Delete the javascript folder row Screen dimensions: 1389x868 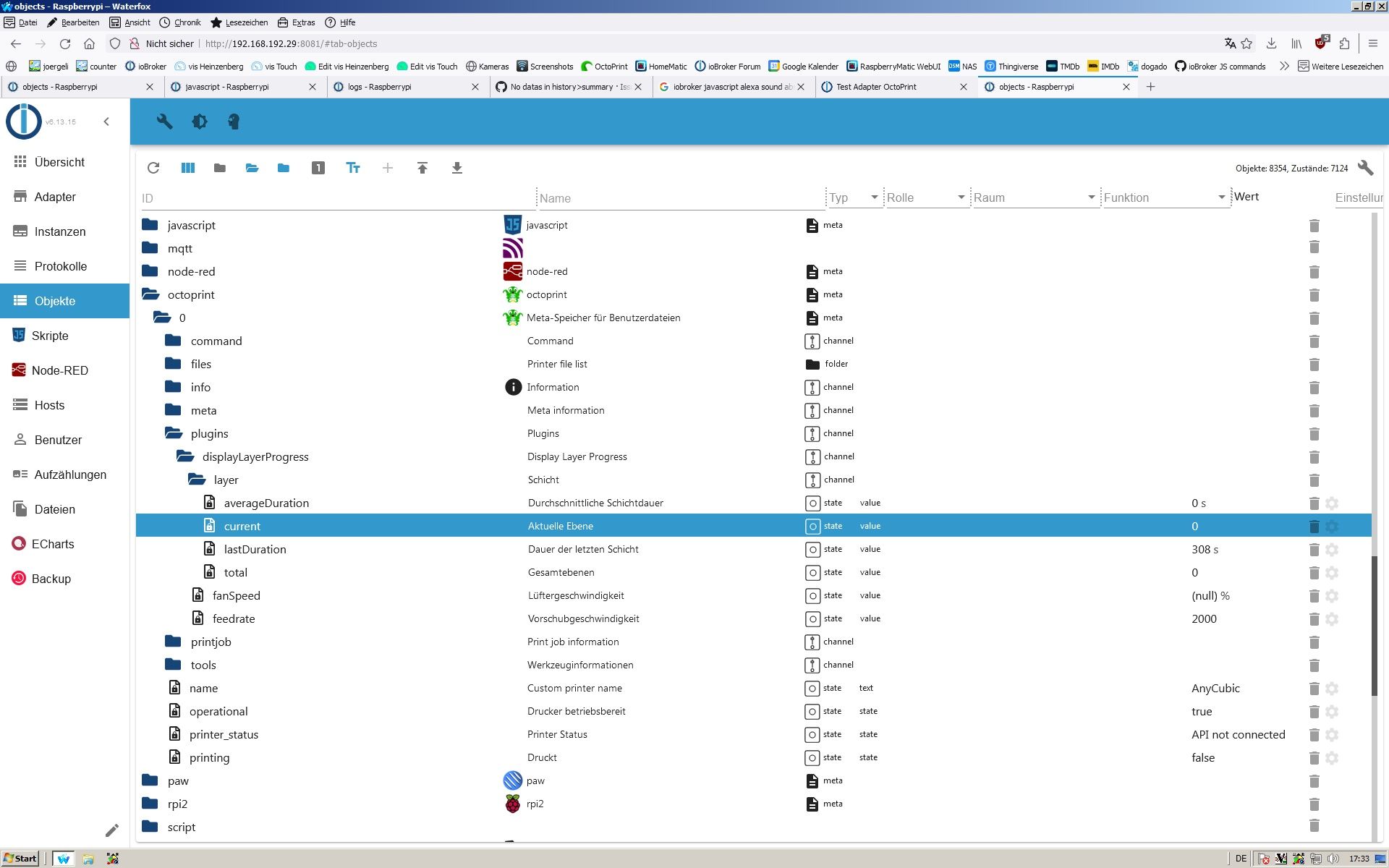coord(1314,225)
